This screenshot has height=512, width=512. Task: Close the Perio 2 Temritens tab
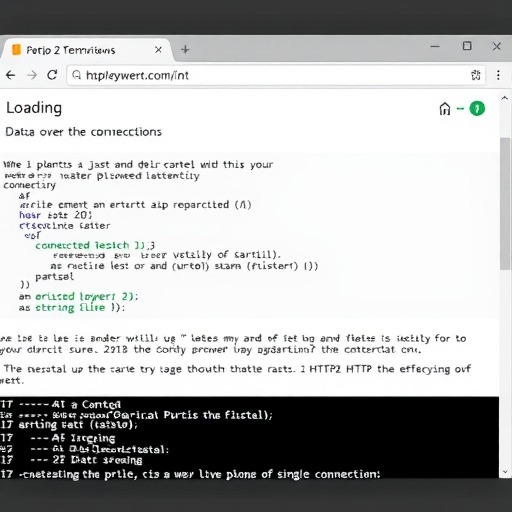[158, 50]
